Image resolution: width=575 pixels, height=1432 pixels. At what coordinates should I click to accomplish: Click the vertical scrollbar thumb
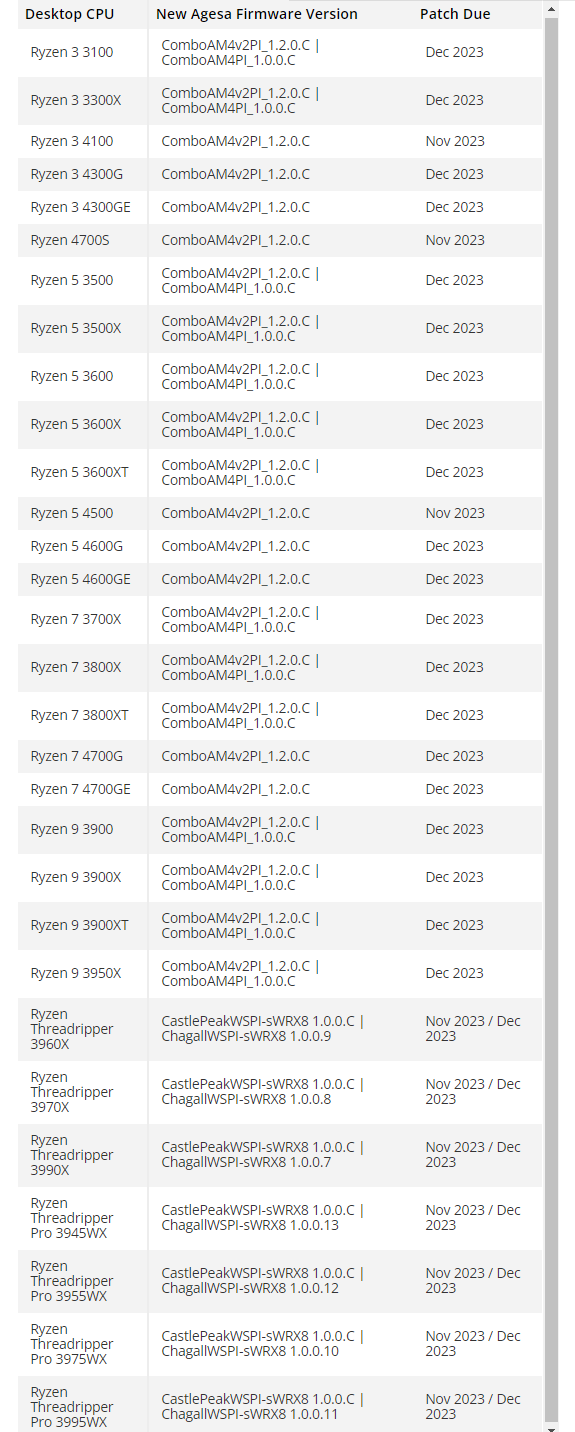pyautogui.click(x=551, y=720)
